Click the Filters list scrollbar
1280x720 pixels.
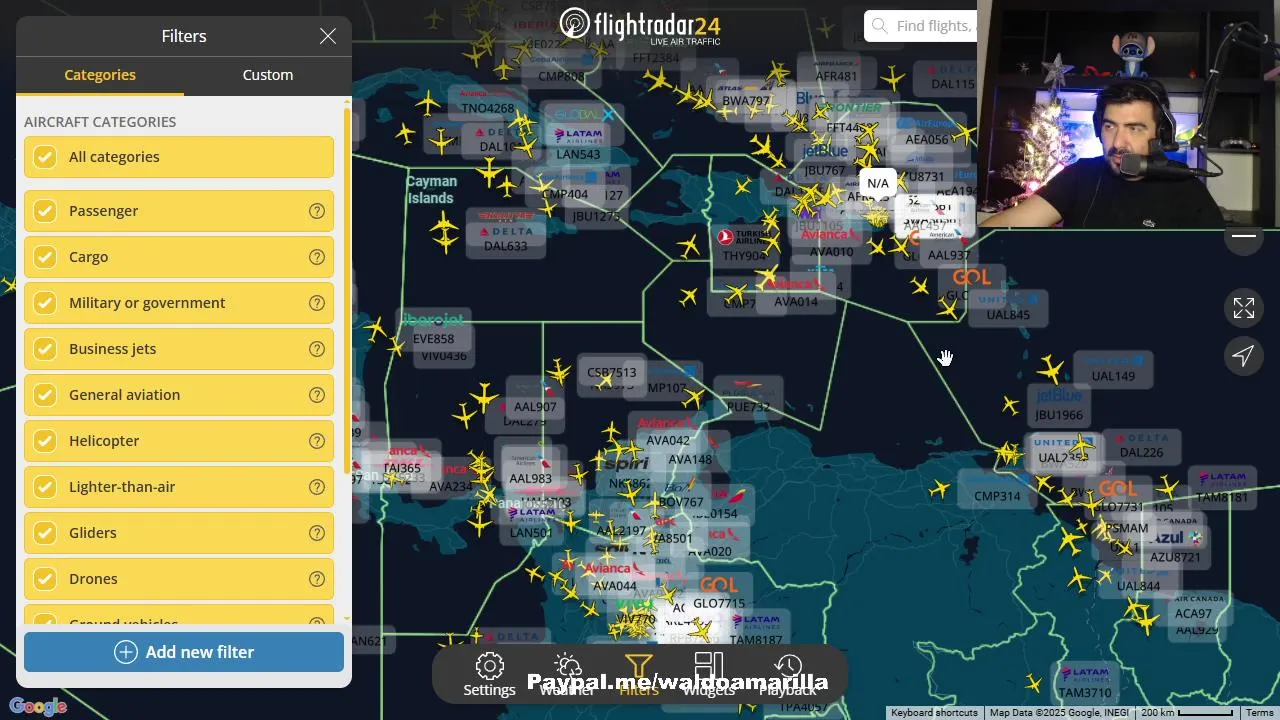(x=347, y=290)
